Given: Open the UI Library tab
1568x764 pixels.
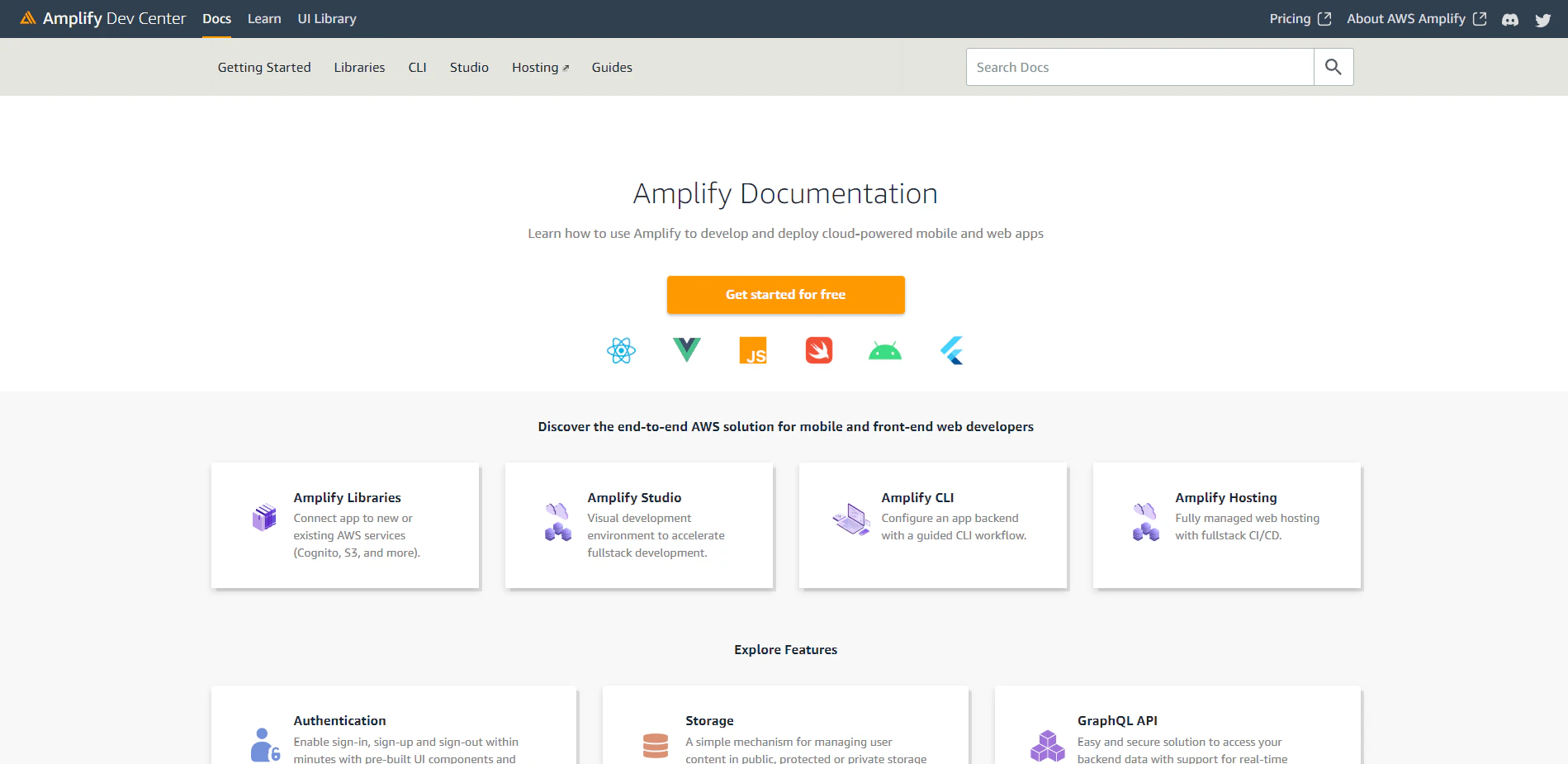Looking at the screenshot, I should 327,19.
